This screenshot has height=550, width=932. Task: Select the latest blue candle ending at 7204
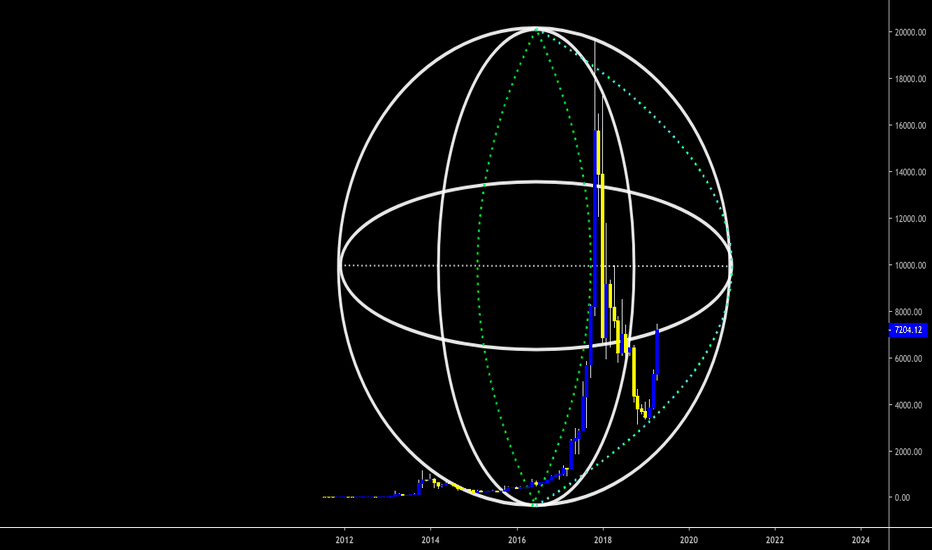tap(657, 352)
